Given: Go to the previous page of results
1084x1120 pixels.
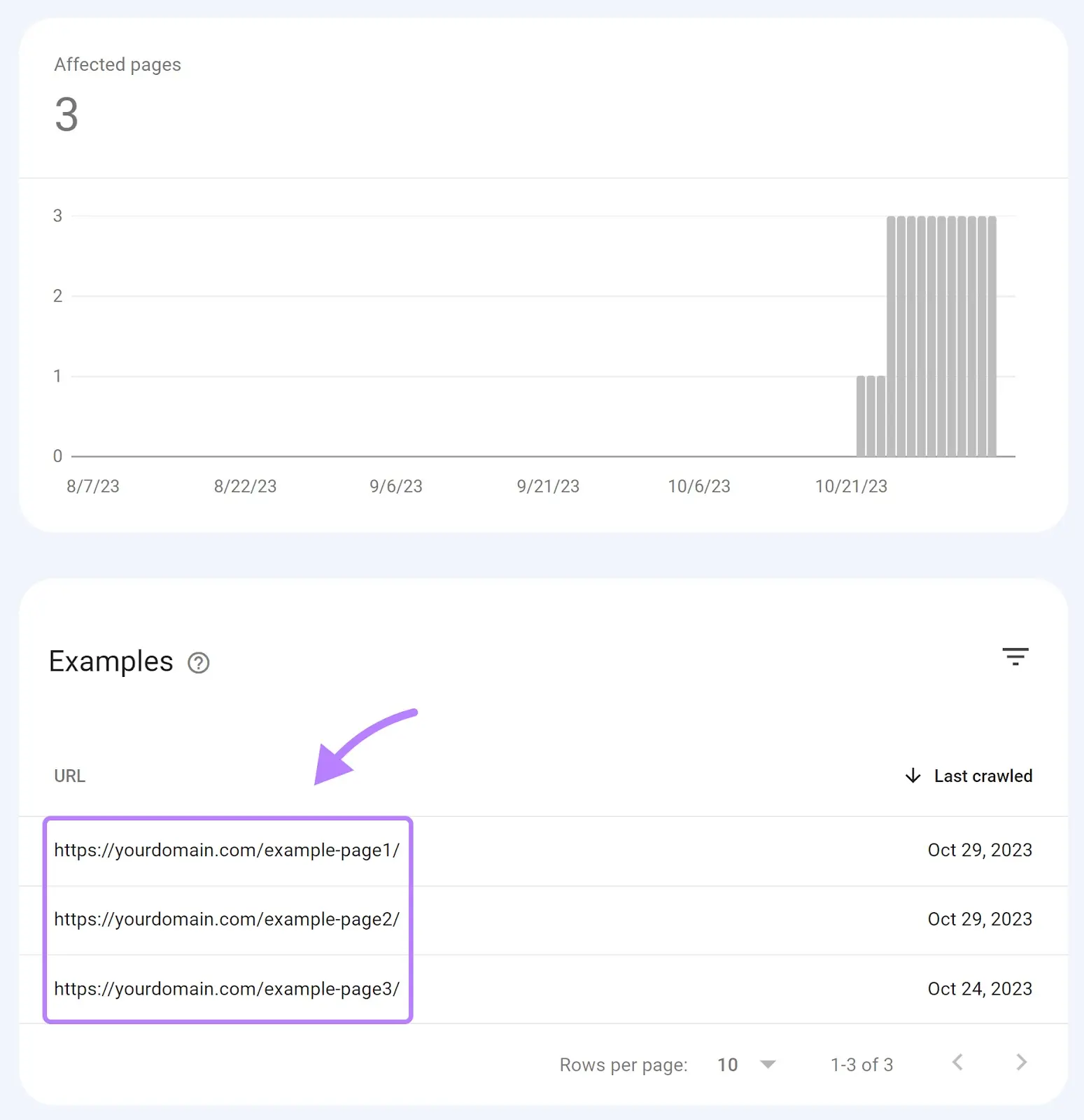Looking at the screenshot, I should [958, 1063].
